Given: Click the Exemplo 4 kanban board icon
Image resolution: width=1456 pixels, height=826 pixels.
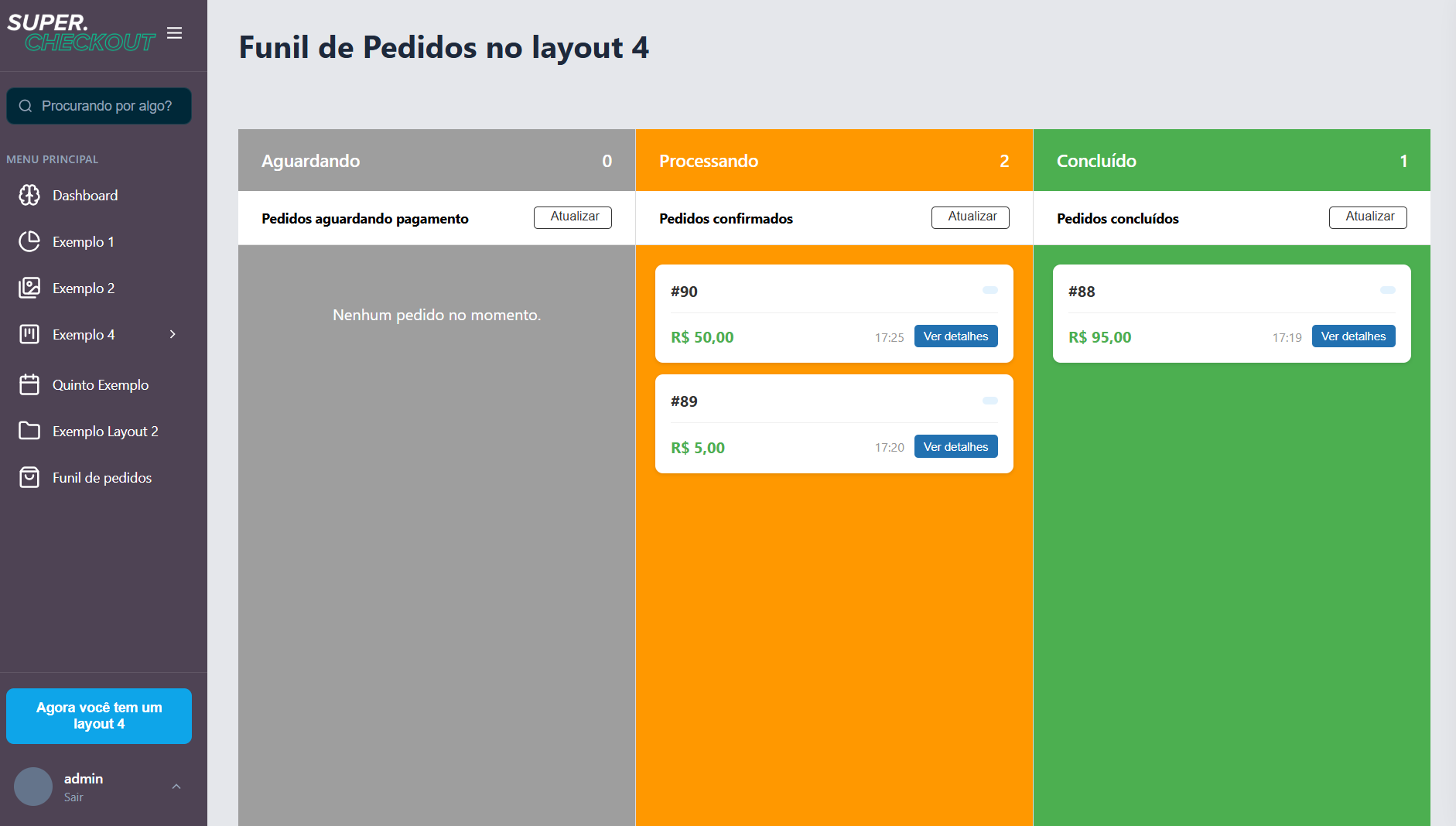Looking at the screenshot, I should (29, 335).
